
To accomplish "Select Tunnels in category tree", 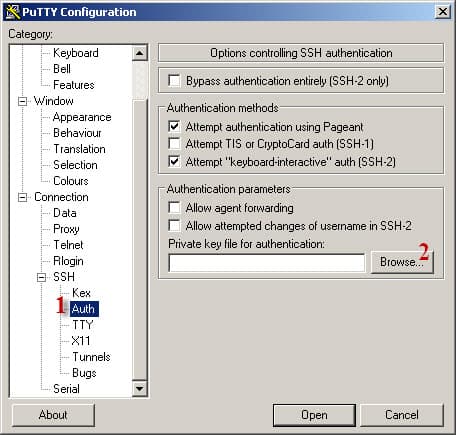I will point(91,357).
